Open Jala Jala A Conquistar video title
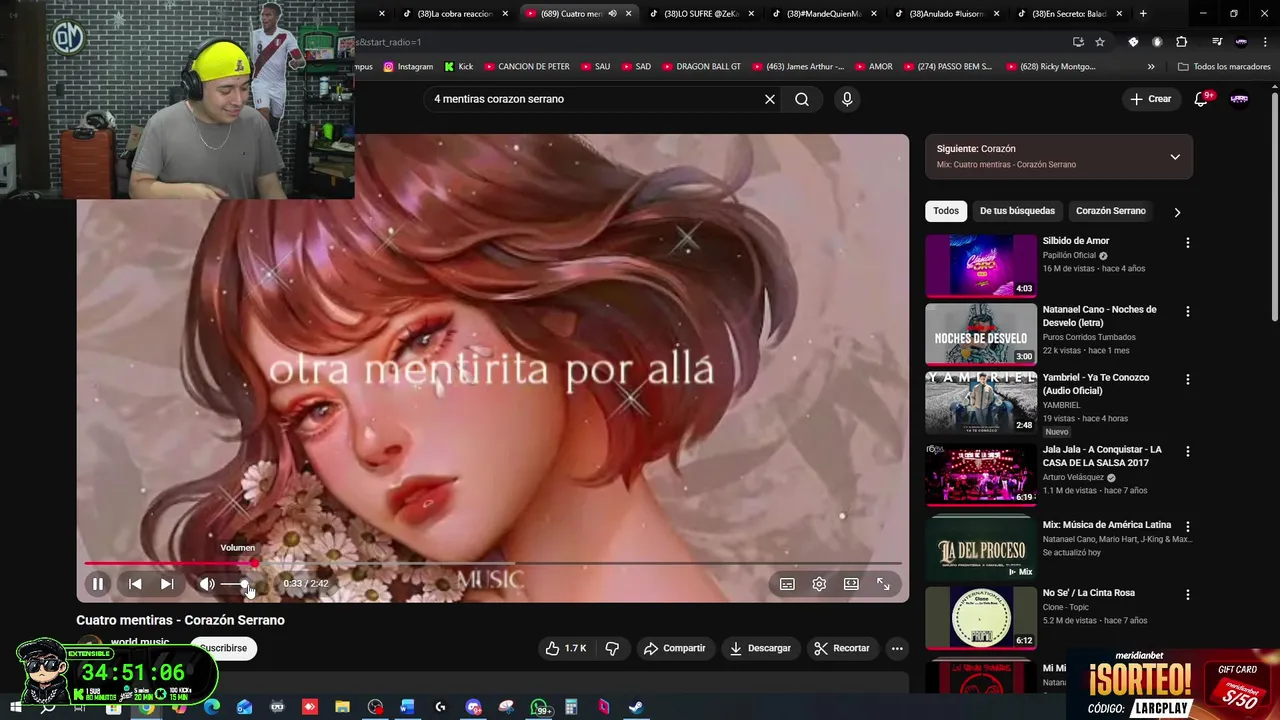Image resolution: width=1280 pixels, height=720 pixels. point(1100,456)
